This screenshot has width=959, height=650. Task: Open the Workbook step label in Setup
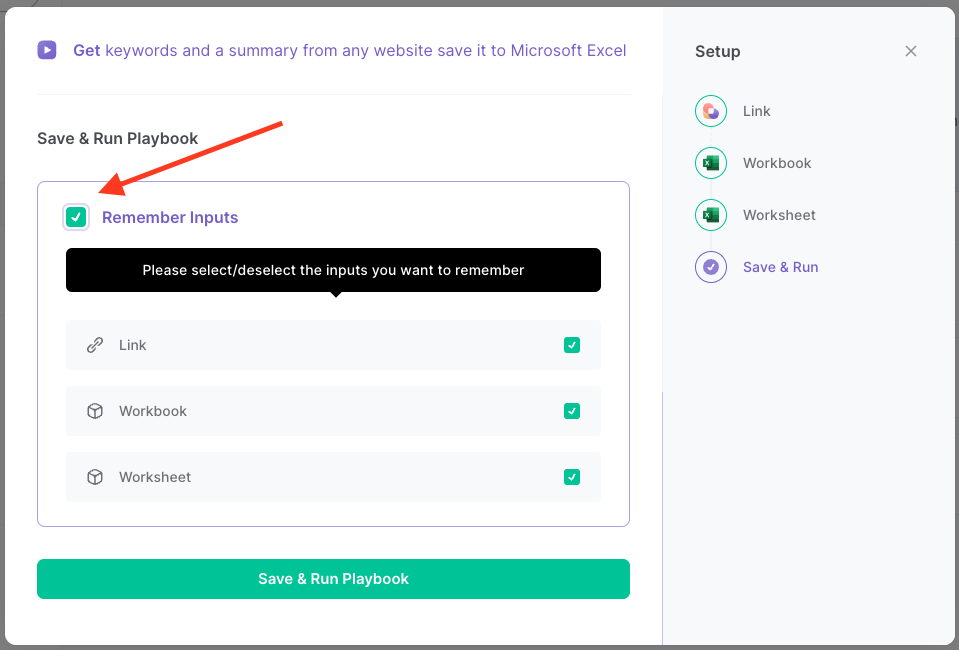click(x=777, y=163)
